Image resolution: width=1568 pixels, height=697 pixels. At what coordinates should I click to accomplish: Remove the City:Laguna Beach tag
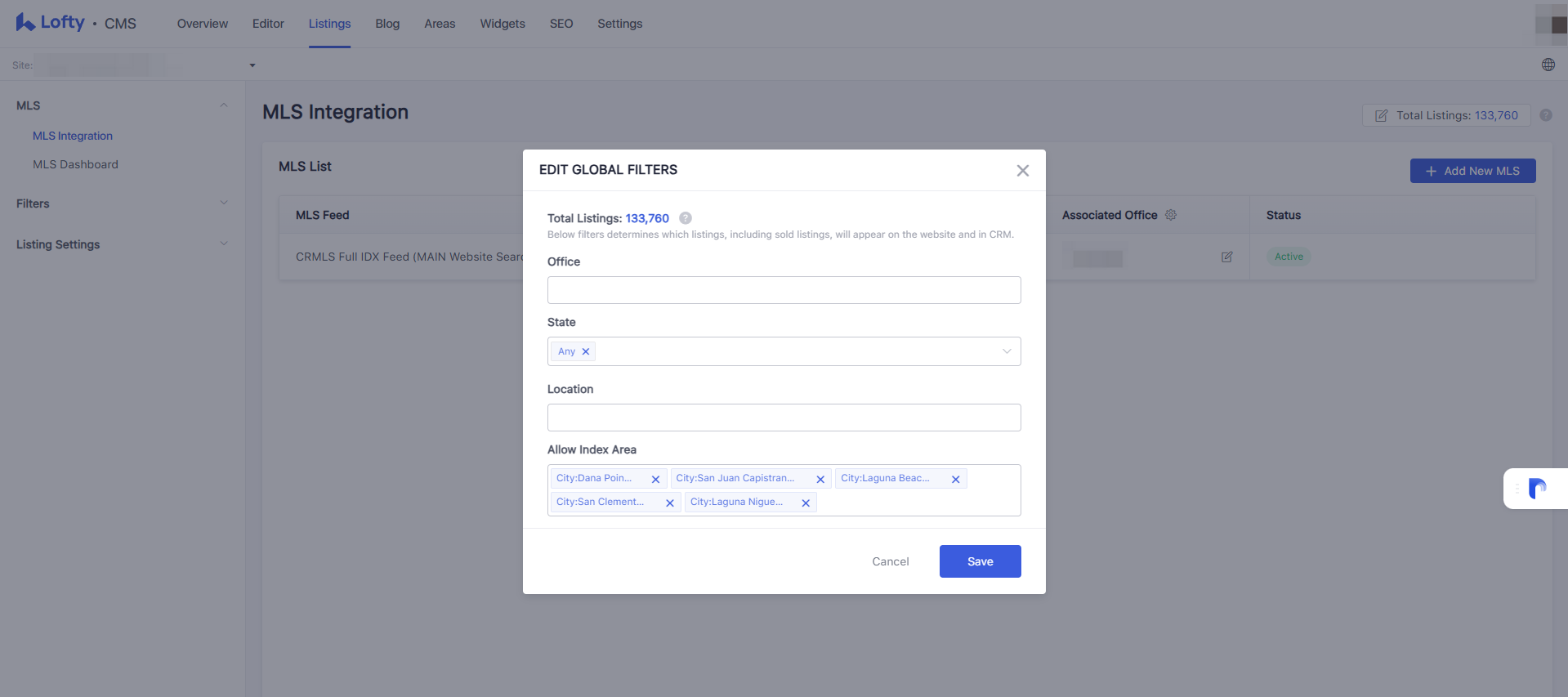(x=955, y=479)
